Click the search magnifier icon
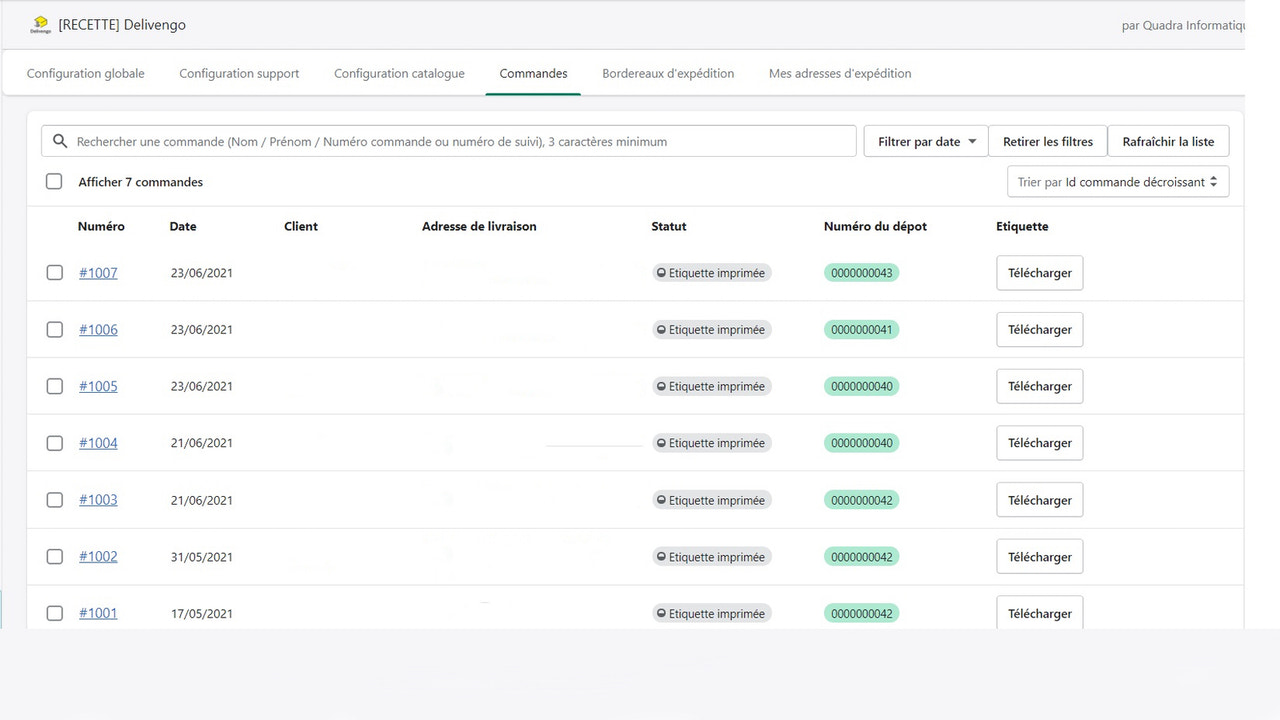1280x720 pixels. click(60, 141)
